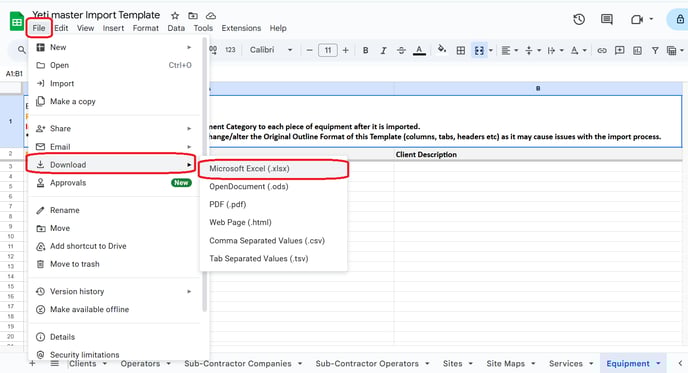The height and width of the screenshot is (373, 688).
Task: Click the insert chart icon
Action: pyautogui.click(x=638, y=50)
